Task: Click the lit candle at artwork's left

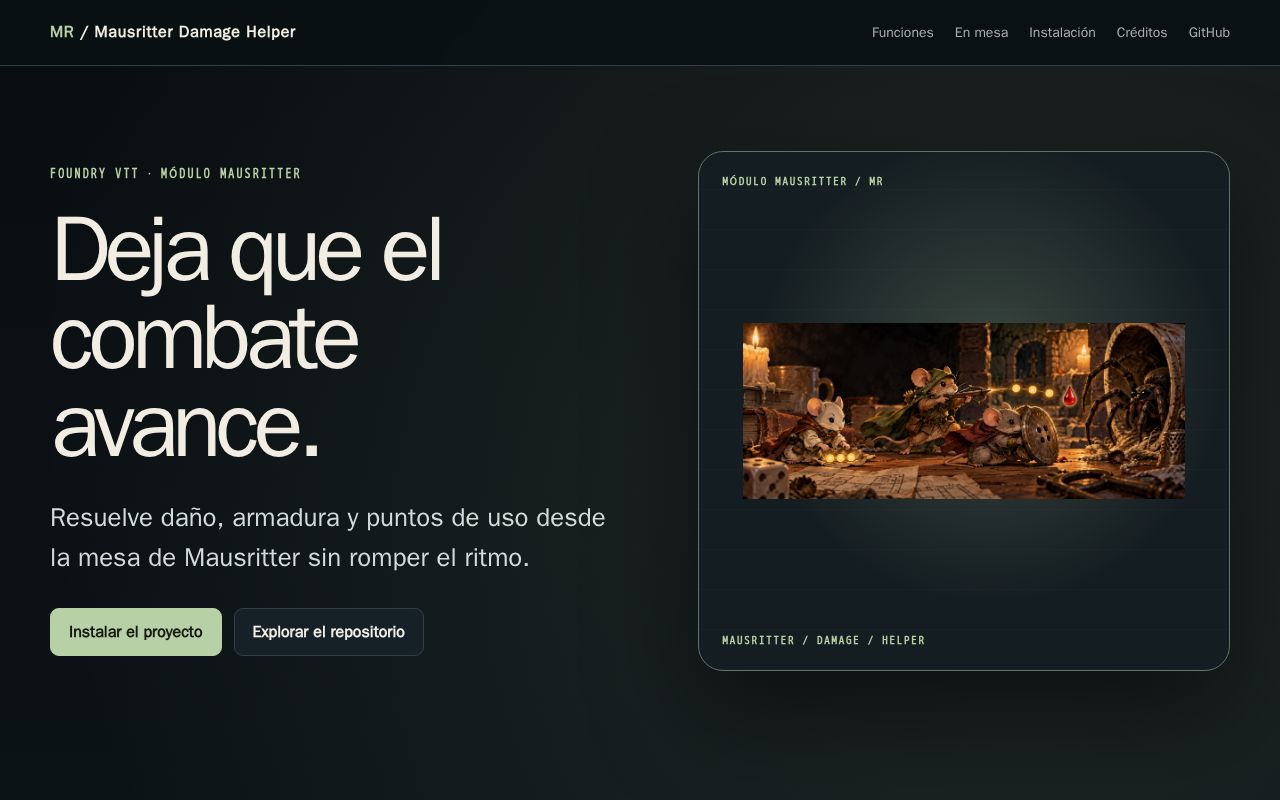Action: click(756, 358)
